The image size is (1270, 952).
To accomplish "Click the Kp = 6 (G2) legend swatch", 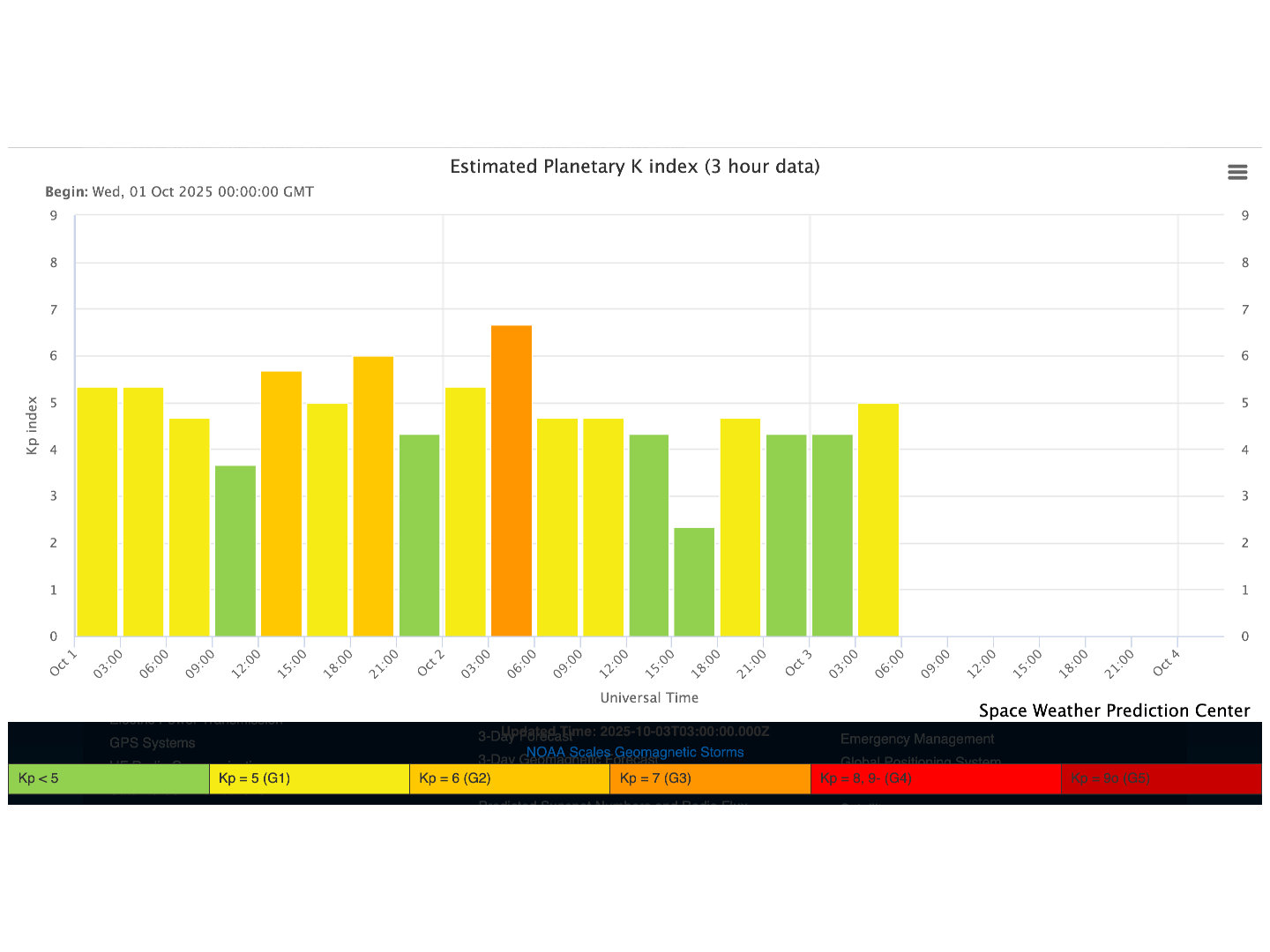I will [x=509, y=778].
